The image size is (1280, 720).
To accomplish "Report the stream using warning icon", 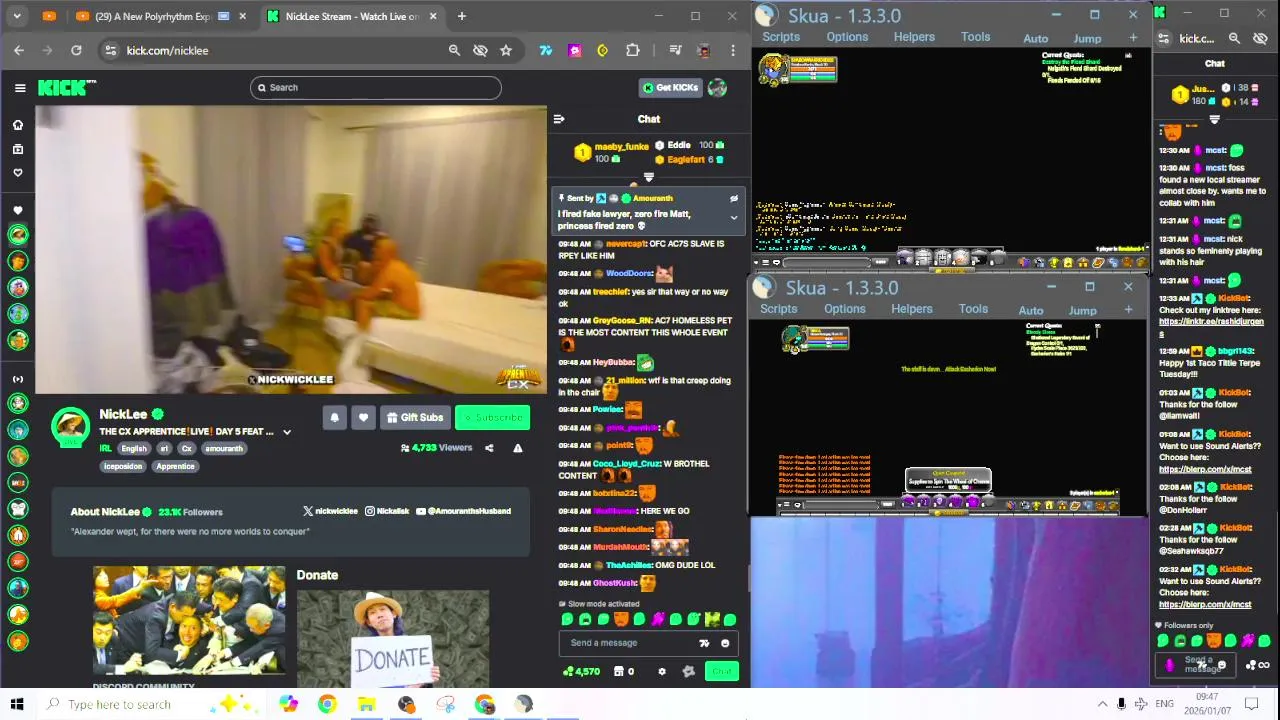I will [518, 448].
